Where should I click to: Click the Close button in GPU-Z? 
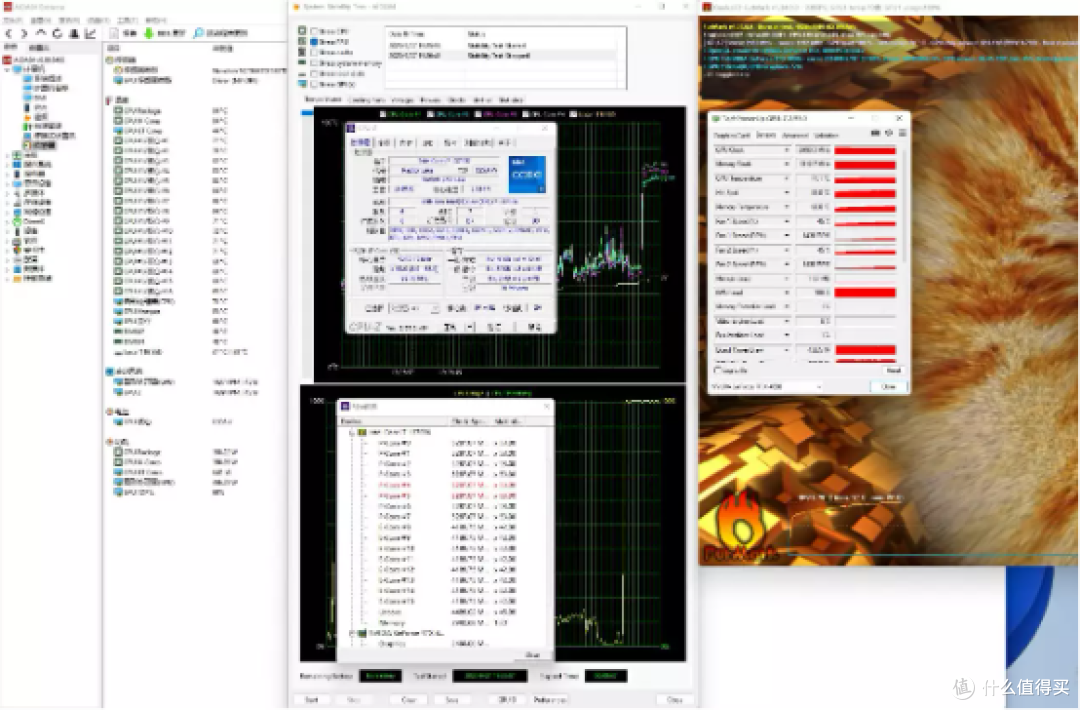[889, 387]
